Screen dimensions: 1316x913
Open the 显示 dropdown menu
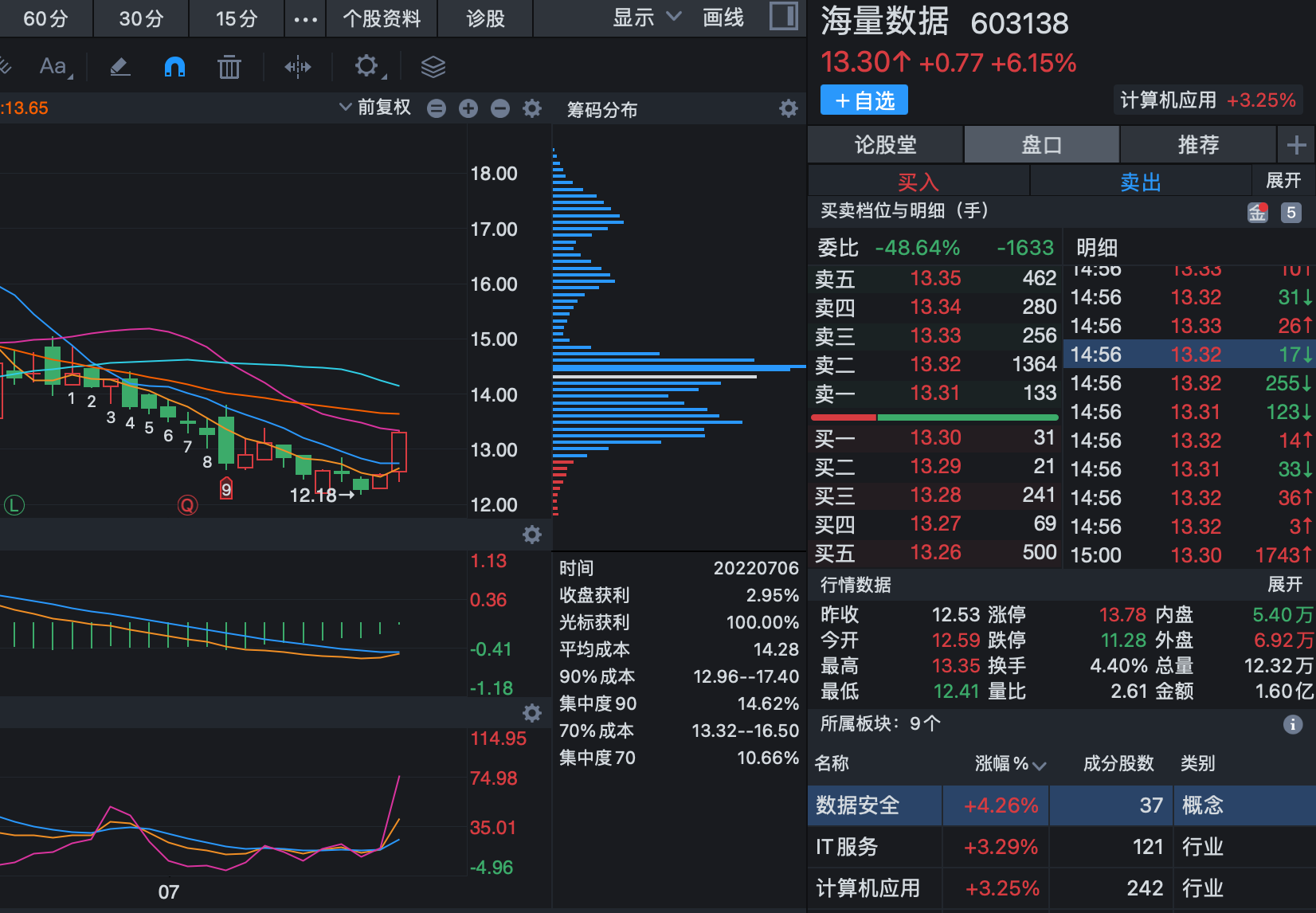point(641,18)
